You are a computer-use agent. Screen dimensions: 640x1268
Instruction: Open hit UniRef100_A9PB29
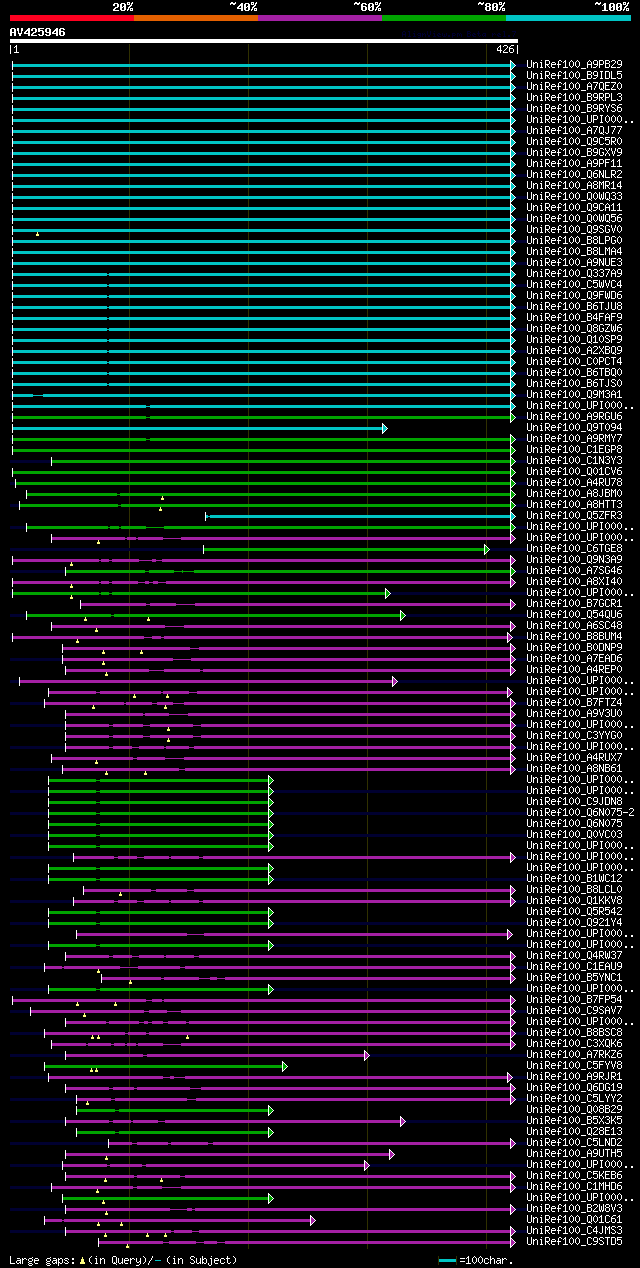pos(574,65)
